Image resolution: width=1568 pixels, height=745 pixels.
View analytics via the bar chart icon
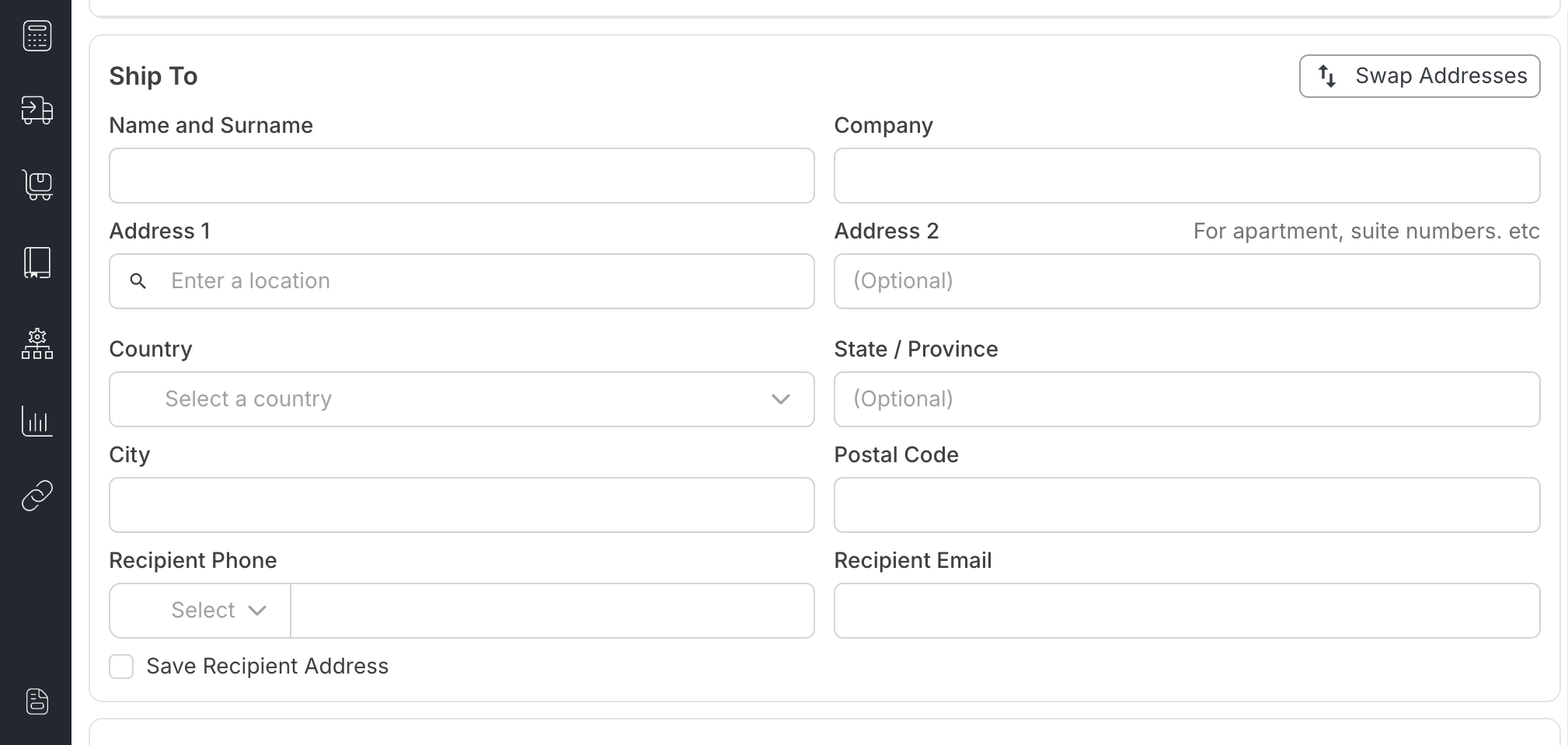click(37, 422)
